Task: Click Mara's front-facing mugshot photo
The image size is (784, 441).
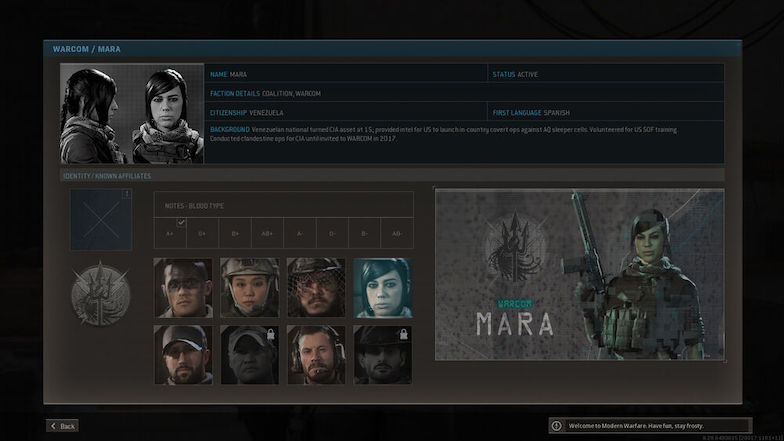Action: pyautogui.click(x=168, y=114)
